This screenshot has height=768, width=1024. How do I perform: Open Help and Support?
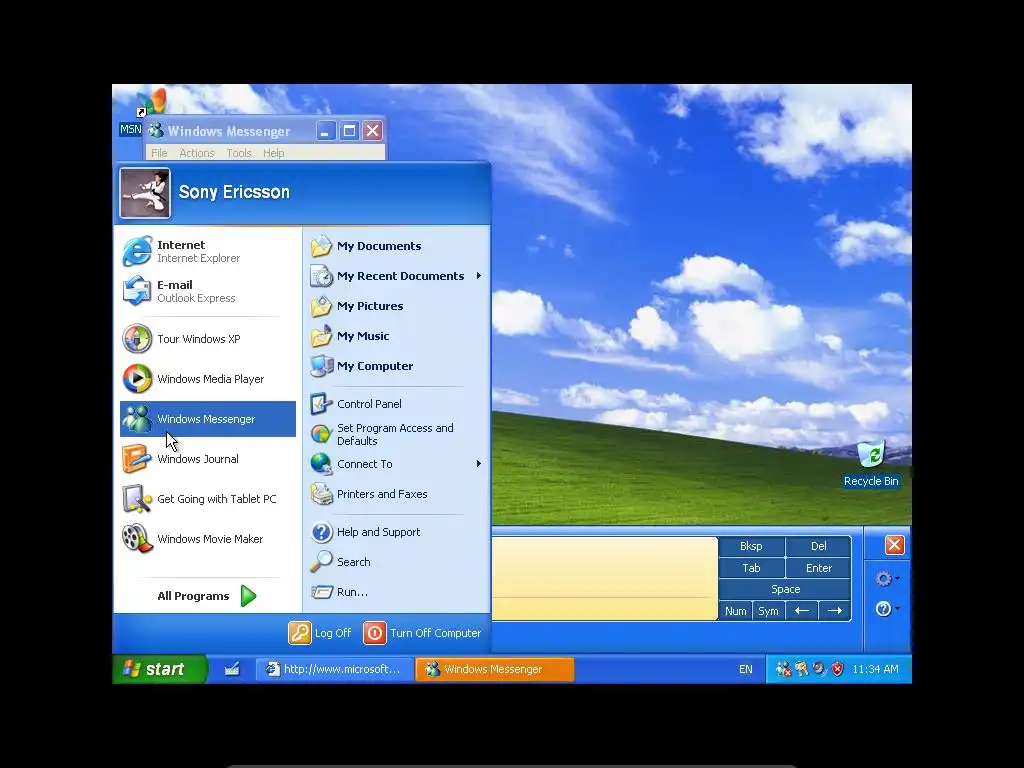pos(397,532)
